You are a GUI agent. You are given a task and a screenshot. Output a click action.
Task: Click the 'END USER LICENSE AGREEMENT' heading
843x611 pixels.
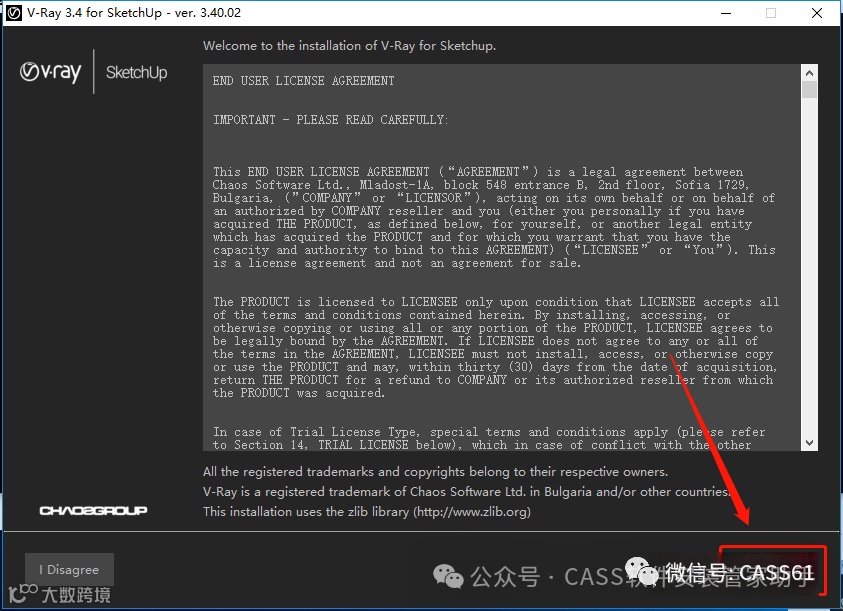click(x=303, y=81)
